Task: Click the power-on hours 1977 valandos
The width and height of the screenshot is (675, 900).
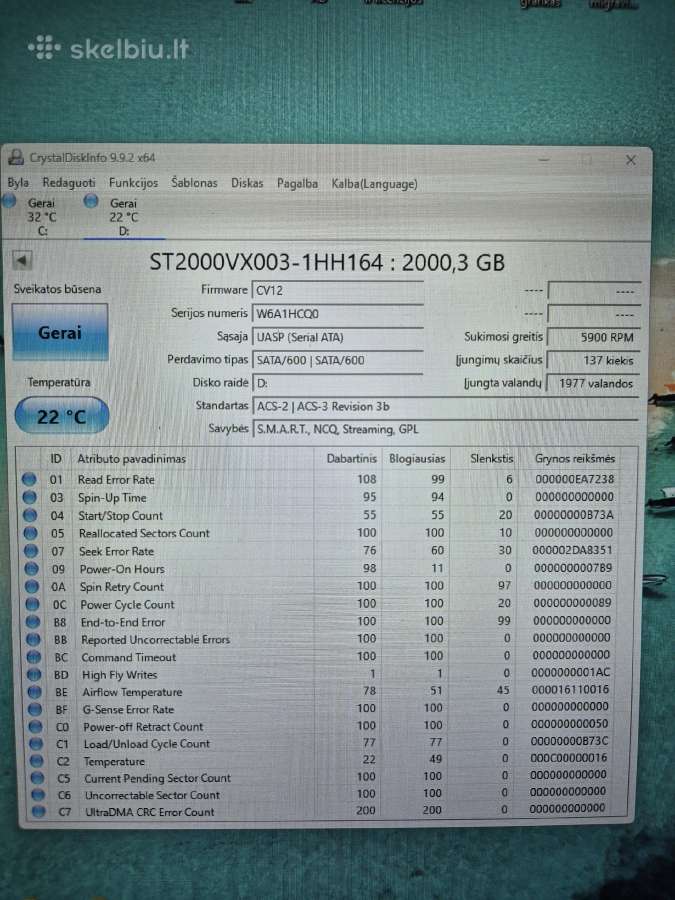Action: click(593, 383)
